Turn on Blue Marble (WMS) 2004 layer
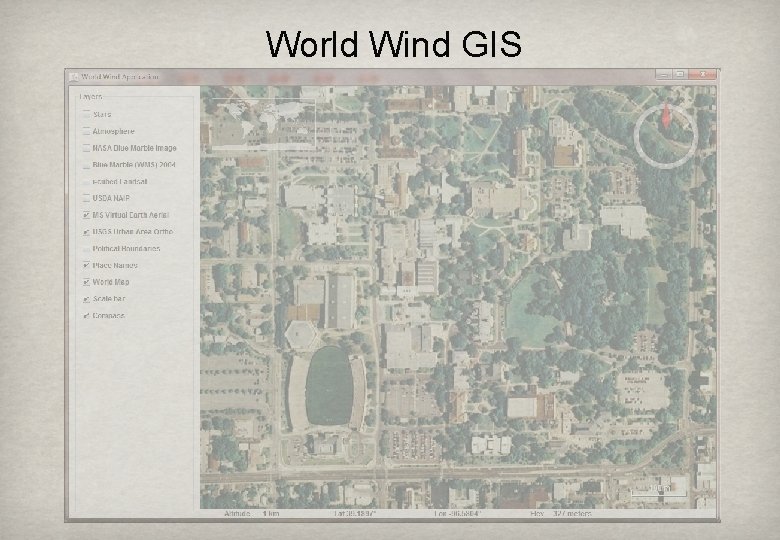The image size is (780, 540). 87,165
